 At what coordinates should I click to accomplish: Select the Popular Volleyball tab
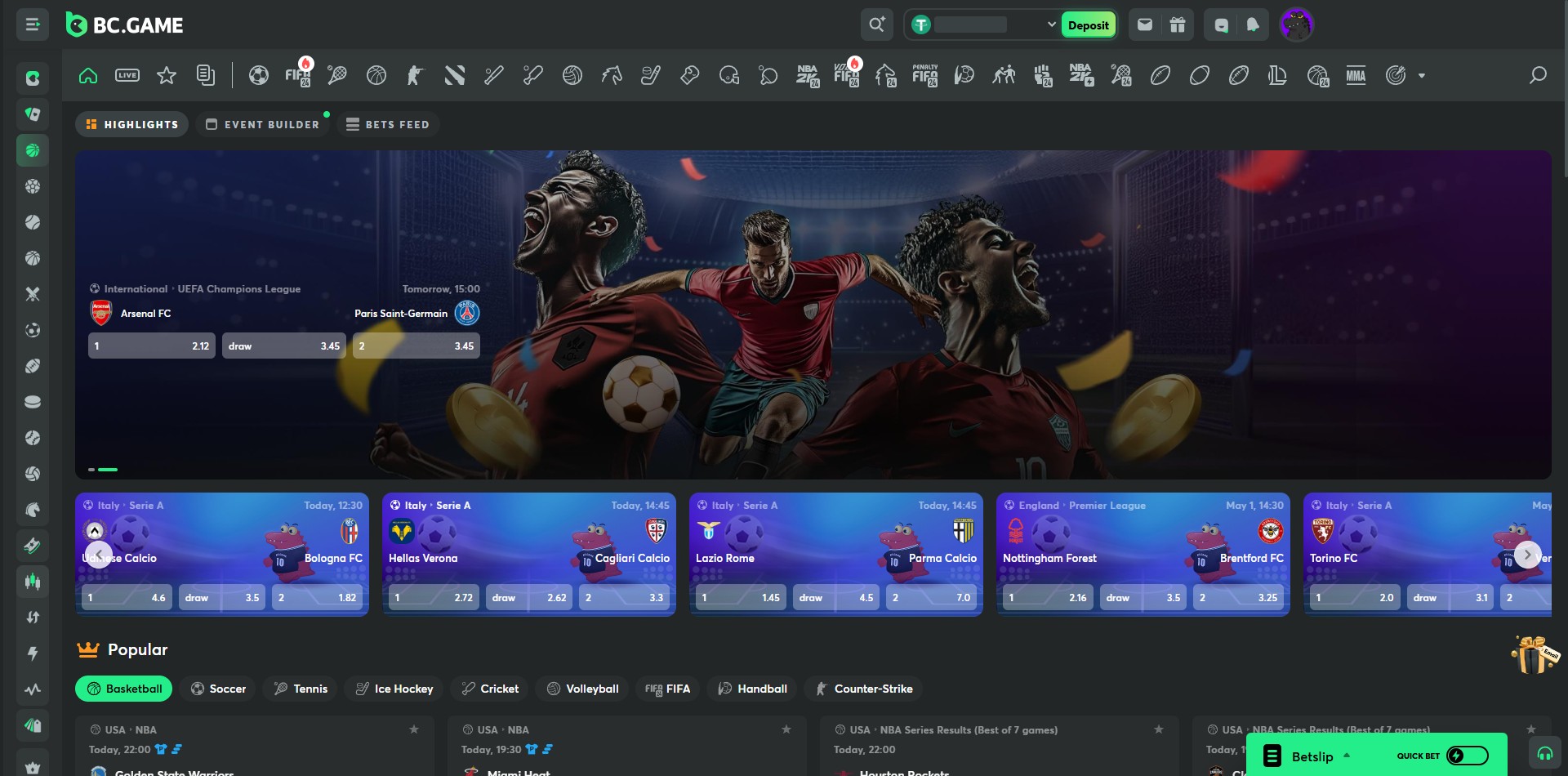[582, 689]
